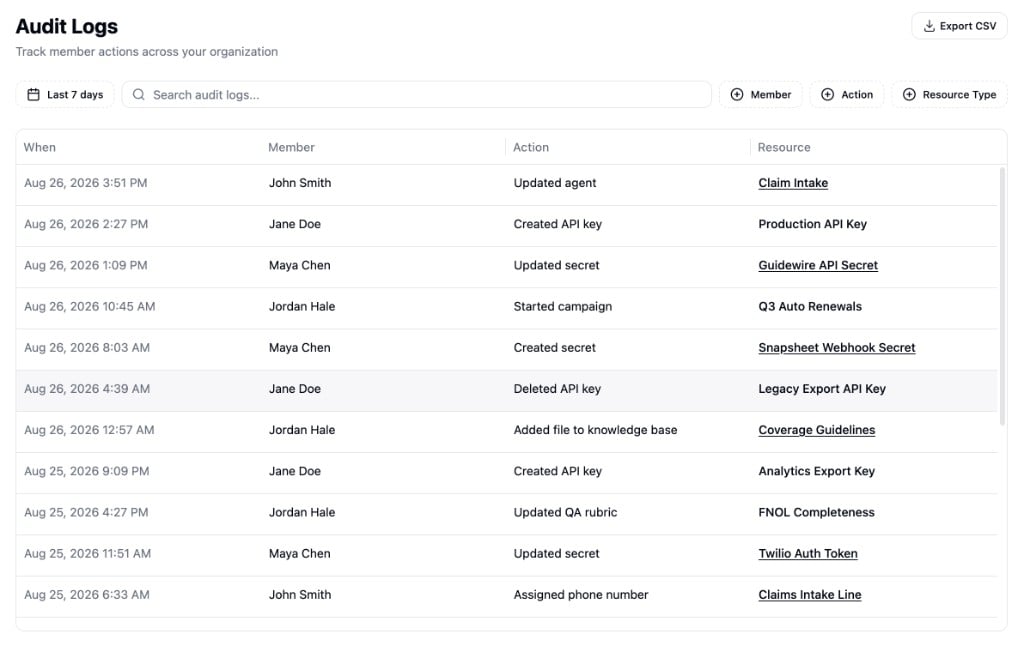Select the Aug 26, 2026 8:03 AM timestamp
Screen dimensions: 1024x646
click(x=87, y=348)
